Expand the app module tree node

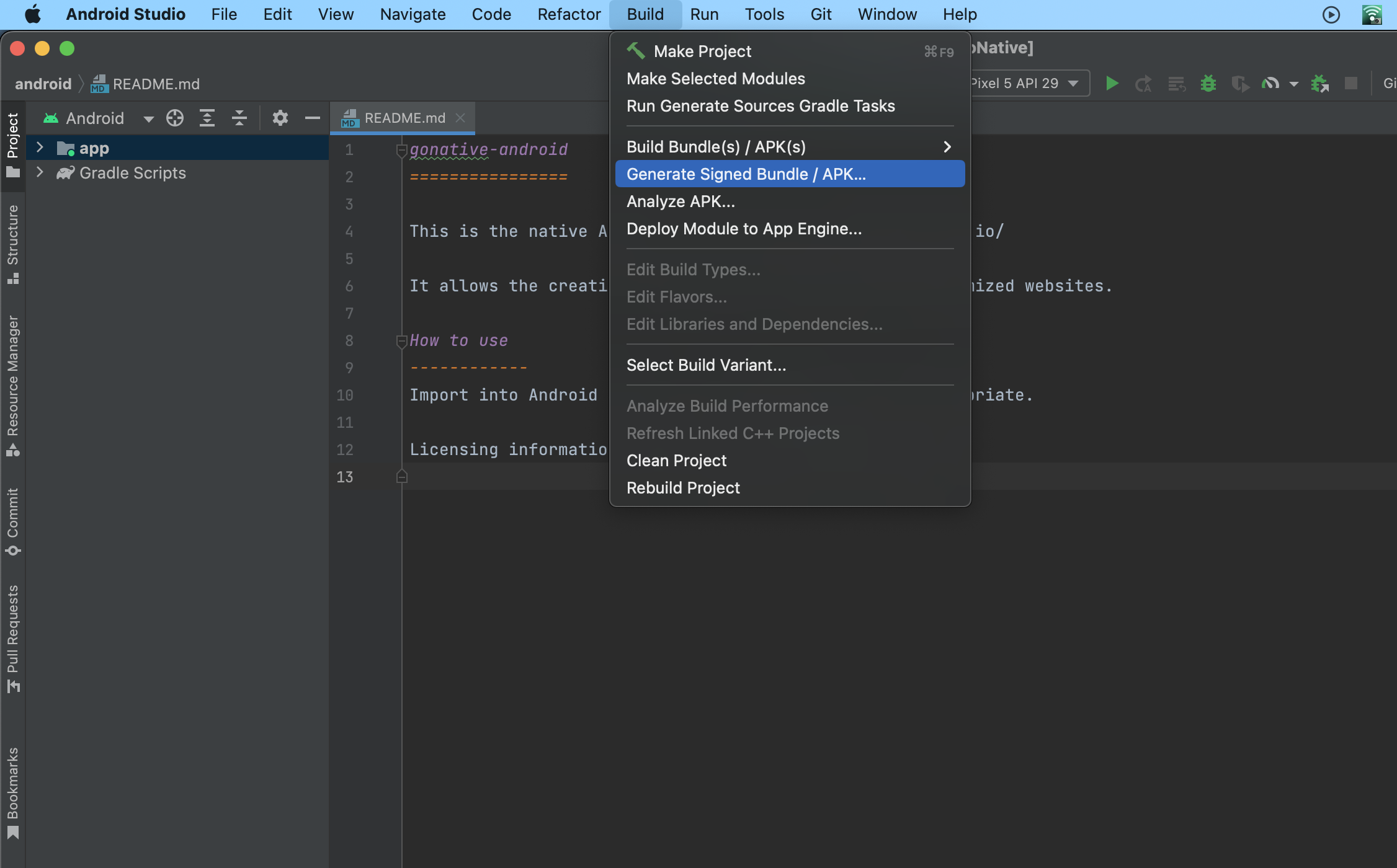pos(40,148)
